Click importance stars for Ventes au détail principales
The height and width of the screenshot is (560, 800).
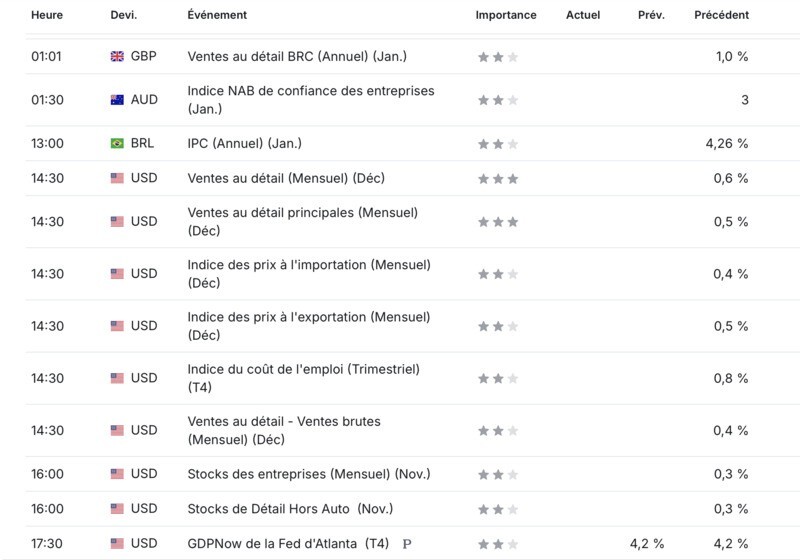click(498, 222)
